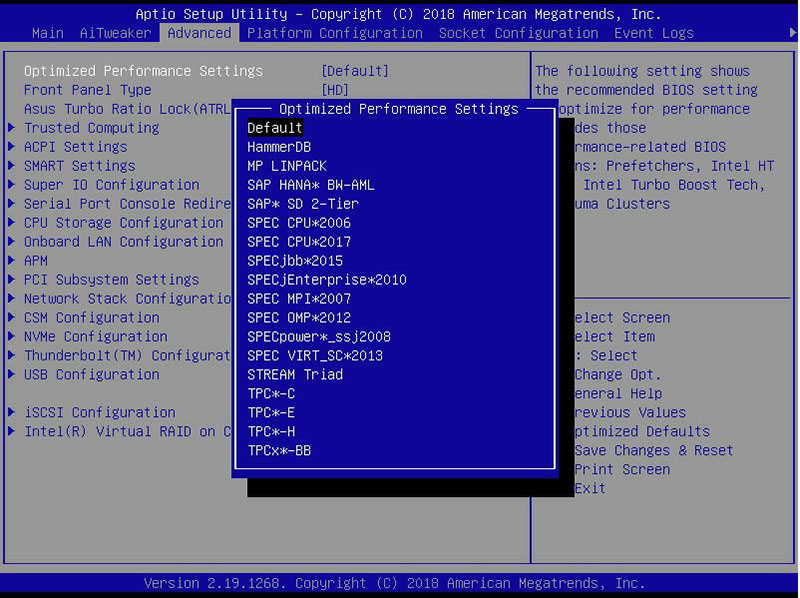This screenshot has height=598, width=800.
Task: Select STREAM Triad option
Action: (x=295, y=375)
